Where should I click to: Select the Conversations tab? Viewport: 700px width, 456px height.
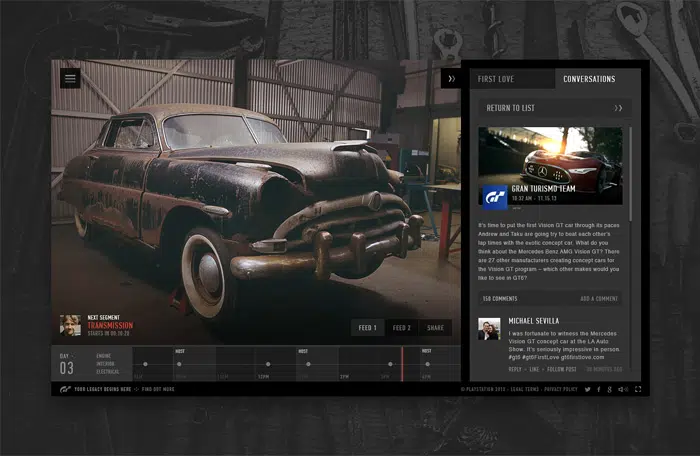point(589,79)
